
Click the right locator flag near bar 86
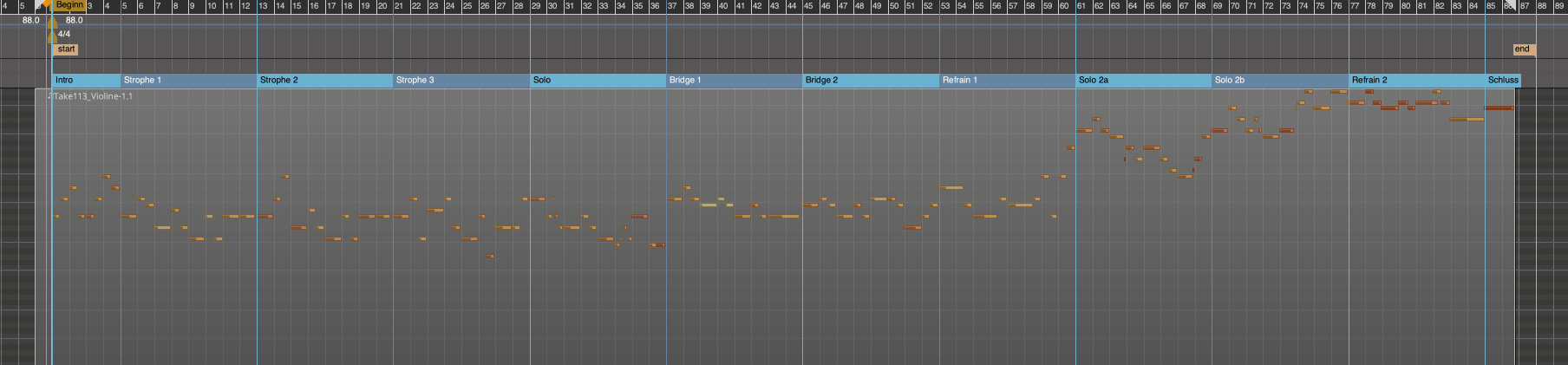[1511, 4]
